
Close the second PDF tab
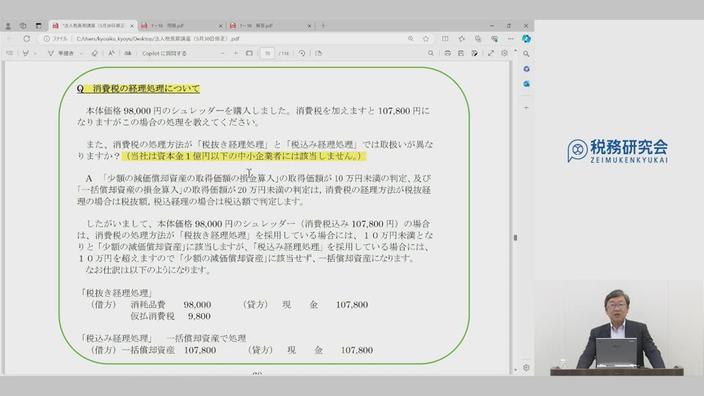click(x=220, y=26)
